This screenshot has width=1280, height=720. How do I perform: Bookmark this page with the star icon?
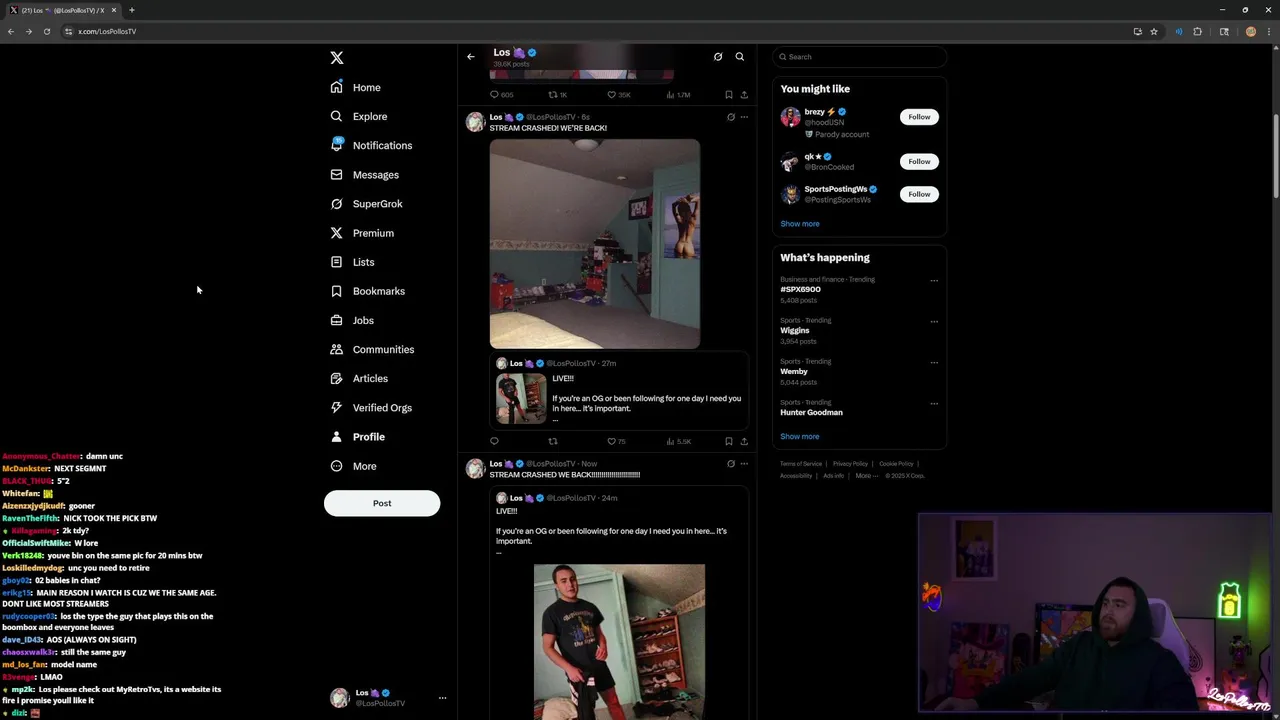point(1154,31)
